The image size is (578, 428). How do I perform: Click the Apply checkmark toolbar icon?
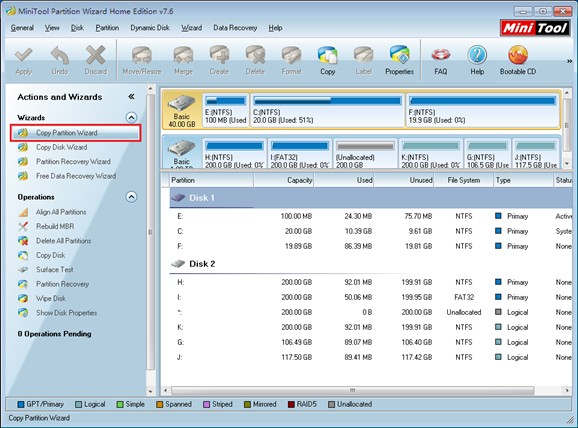(23, 60)
